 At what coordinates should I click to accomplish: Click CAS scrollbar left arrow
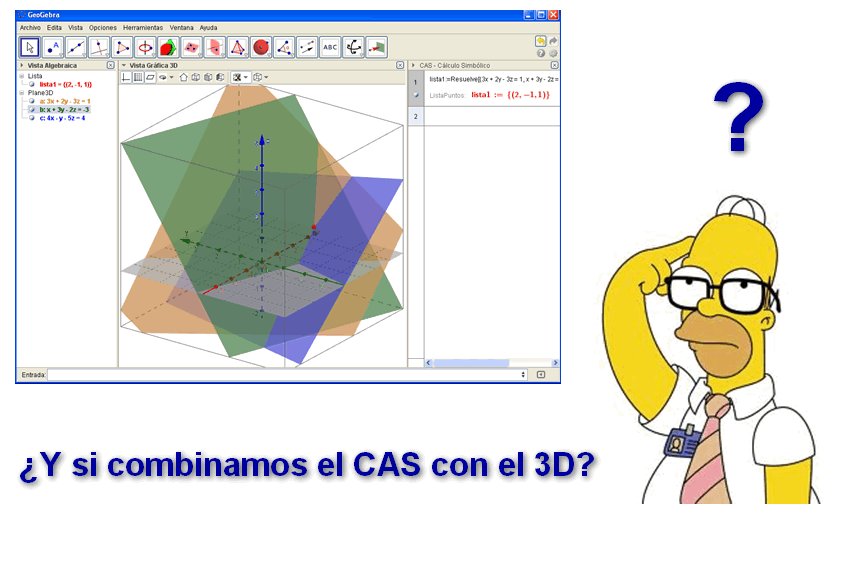click(428, 363)
